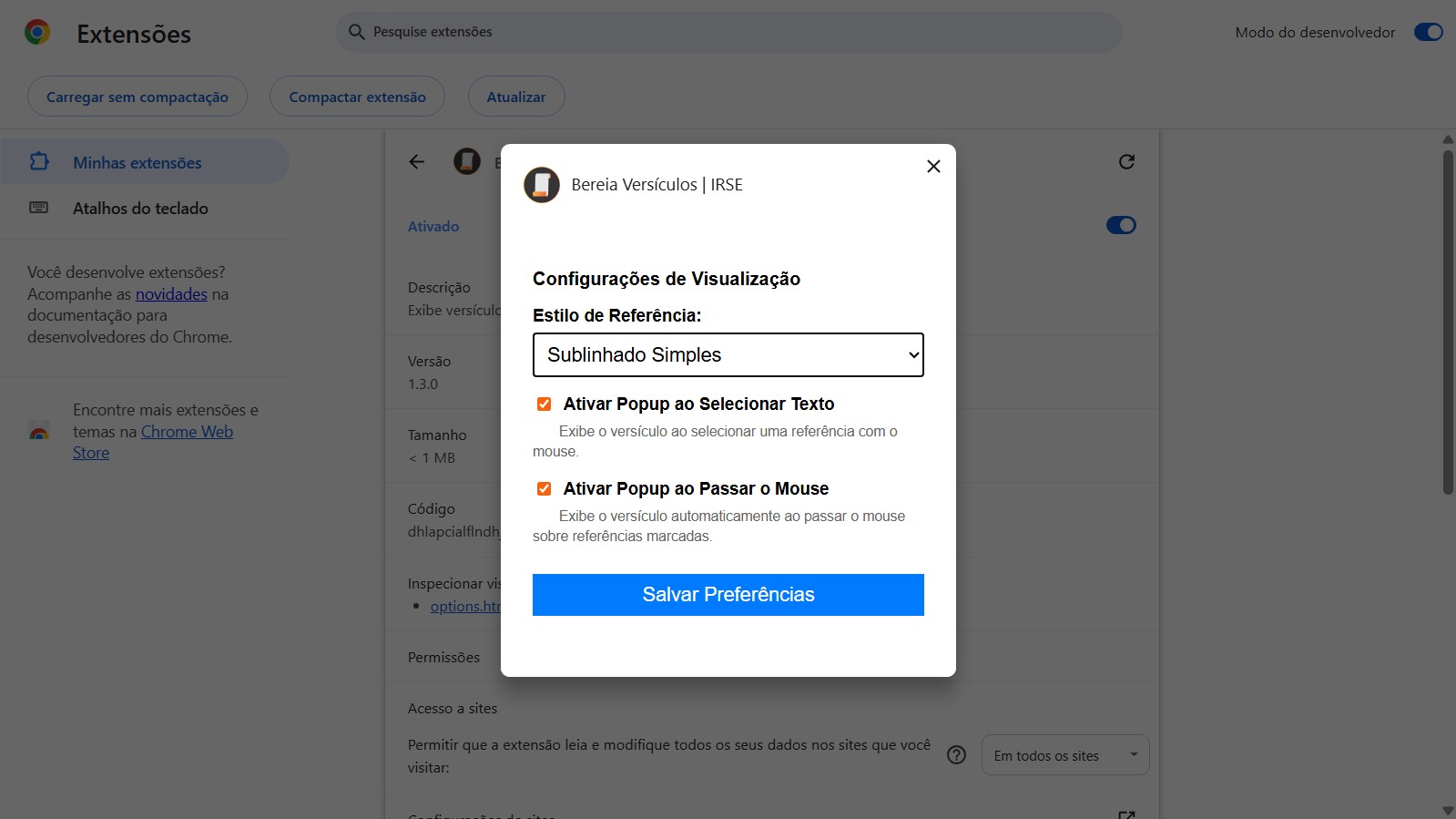Uncheck Ativar Popup ao Selecionar Texto
This screenshot has width=1456, height=819.
[545, 404]
